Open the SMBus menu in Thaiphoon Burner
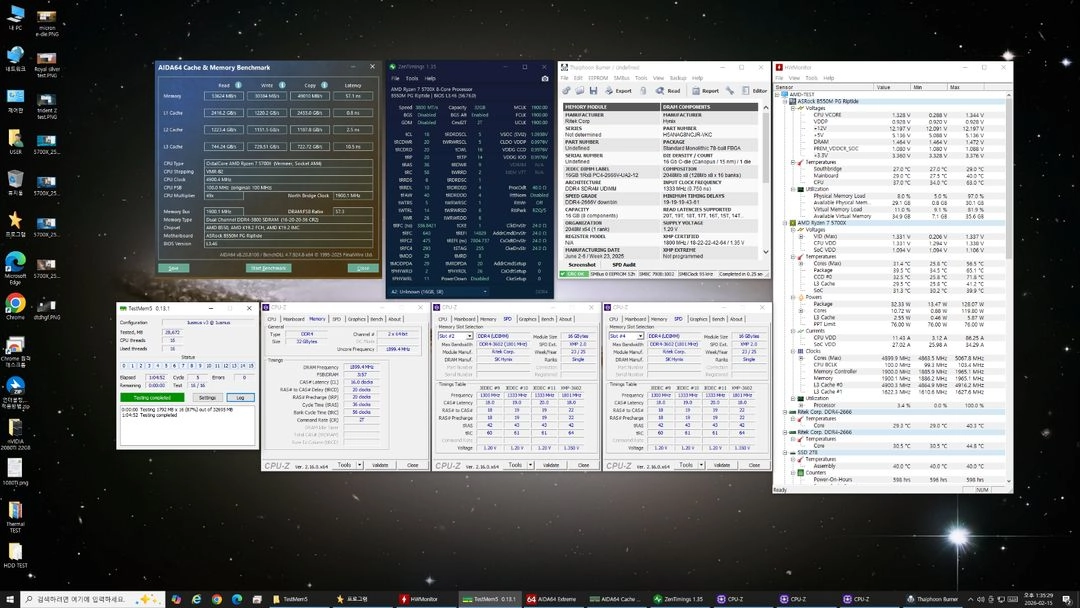The image size is (1080, 608). pyautogui.click(x=621, y=78)
